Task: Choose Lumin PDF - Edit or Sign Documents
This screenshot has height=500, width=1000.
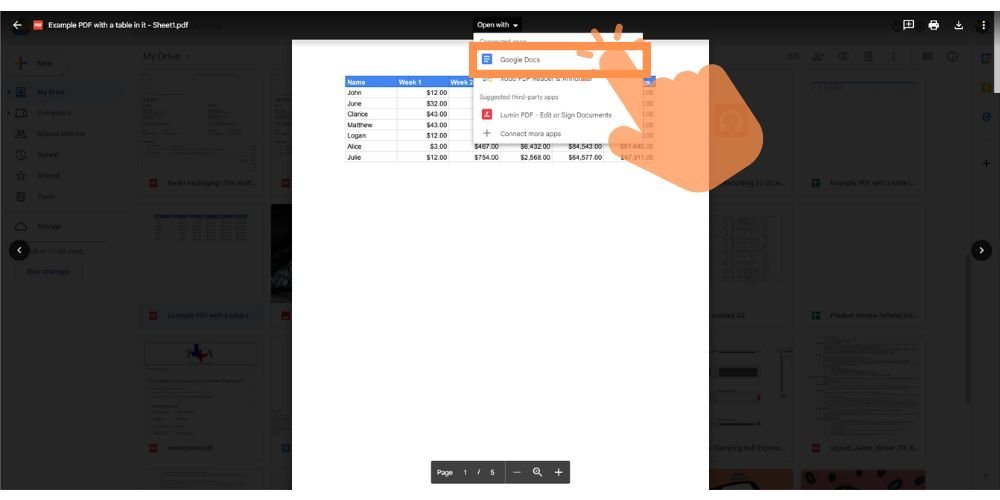Action: (x=557, y=115)
